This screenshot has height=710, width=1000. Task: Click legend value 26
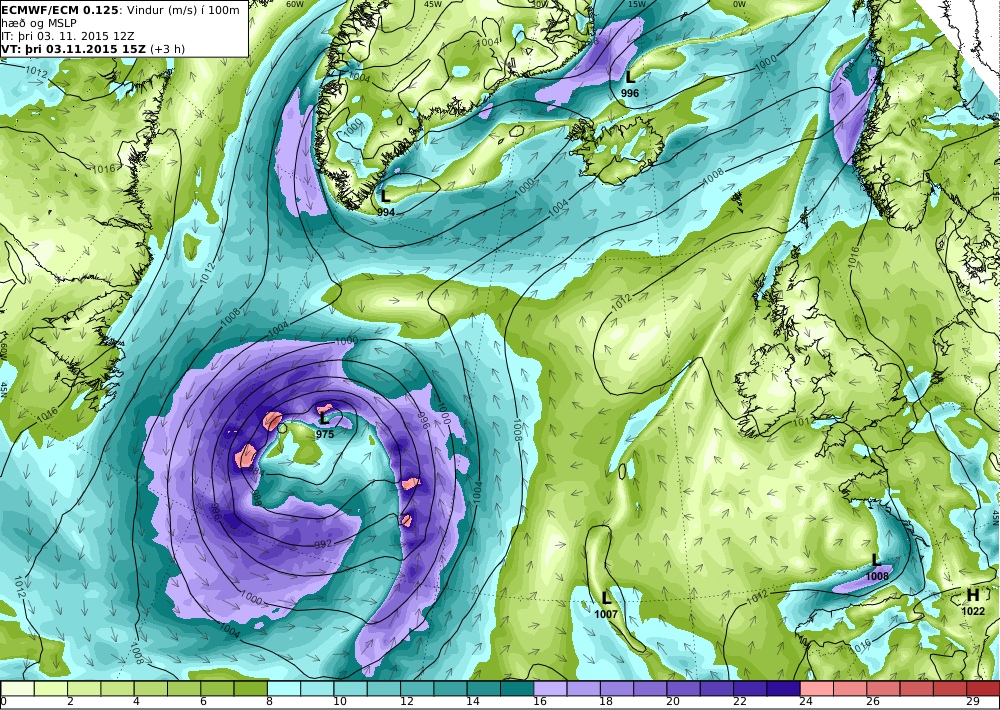point(873,702)
